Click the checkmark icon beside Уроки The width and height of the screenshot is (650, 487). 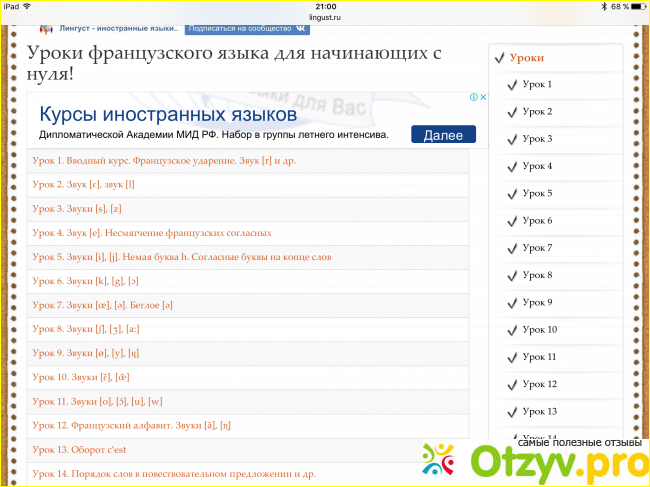[499, 58]
